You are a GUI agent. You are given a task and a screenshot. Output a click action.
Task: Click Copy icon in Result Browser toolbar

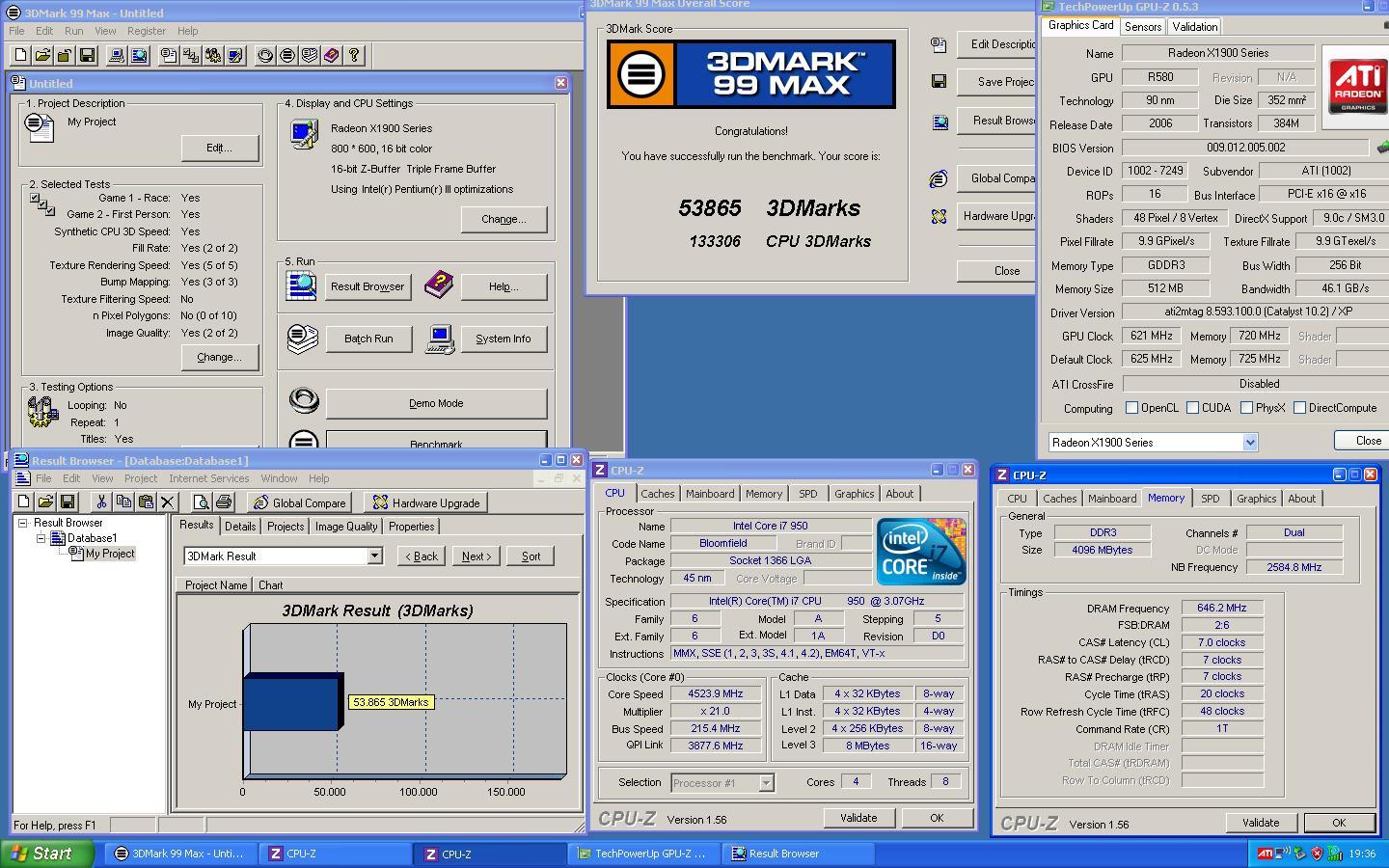[123, 502]
